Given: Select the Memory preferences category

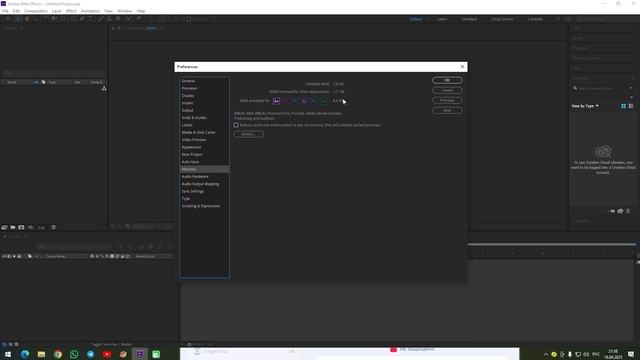Looking at the screenshot, I should click(204, 169).
